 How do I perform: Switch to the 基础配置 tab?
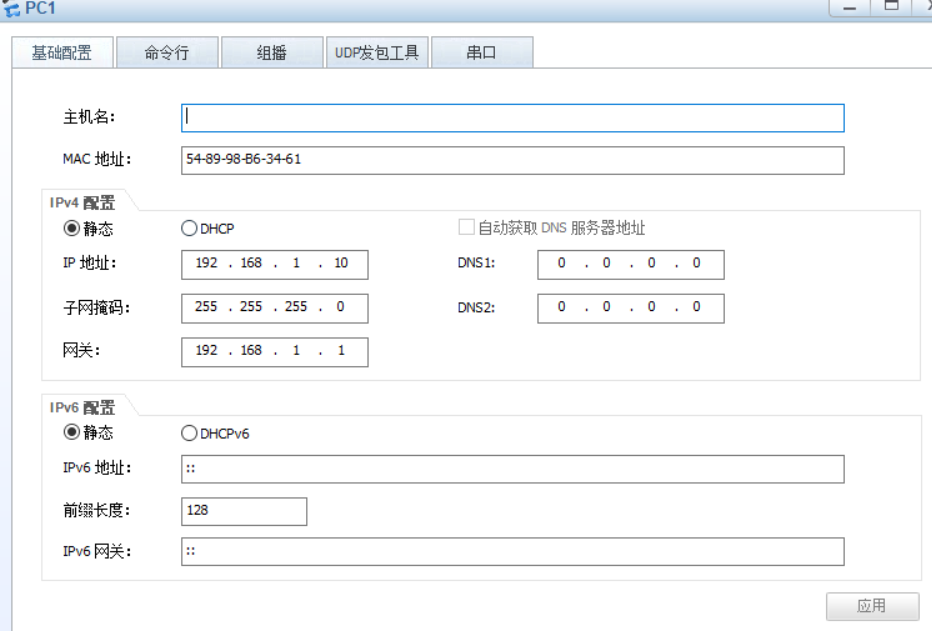(62, 53)
